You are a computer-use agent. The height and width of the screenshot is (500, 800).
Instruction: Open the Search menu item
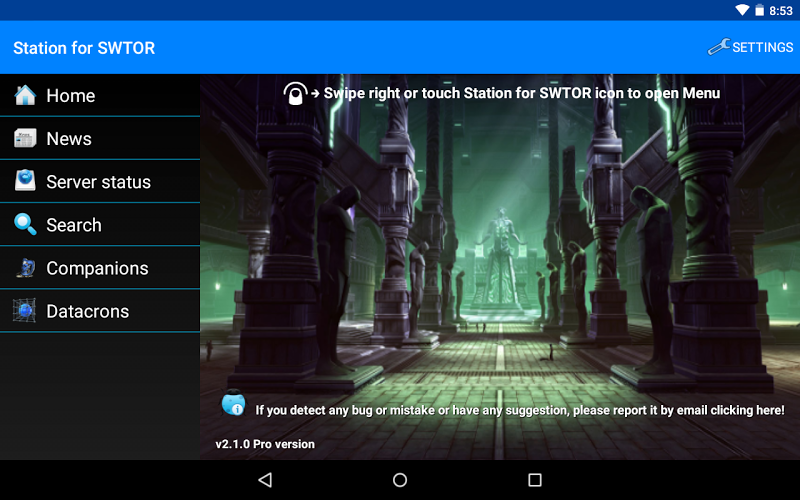100,224
